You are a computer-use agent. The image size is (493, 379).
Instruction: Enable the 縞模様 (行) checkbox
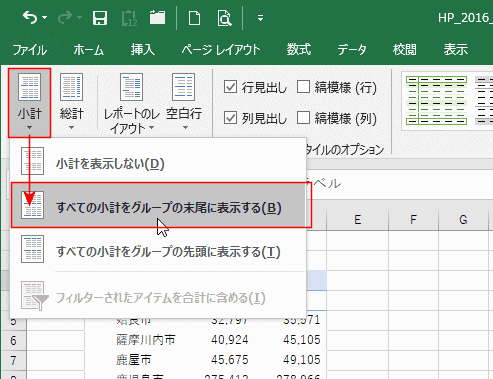click(303, 87)
